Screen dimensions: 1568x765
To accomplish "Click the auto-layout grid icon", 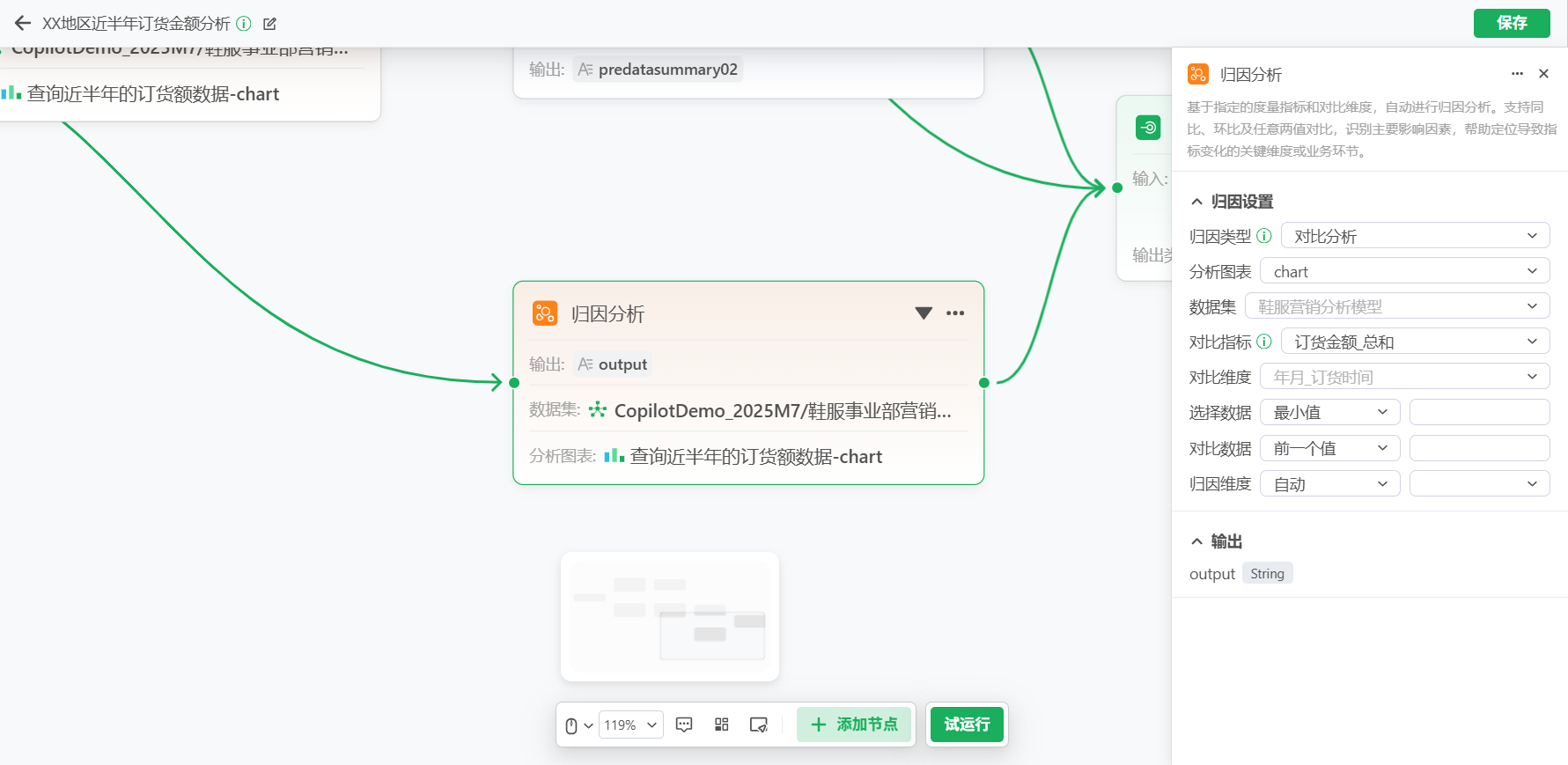I will coord(722,725).
